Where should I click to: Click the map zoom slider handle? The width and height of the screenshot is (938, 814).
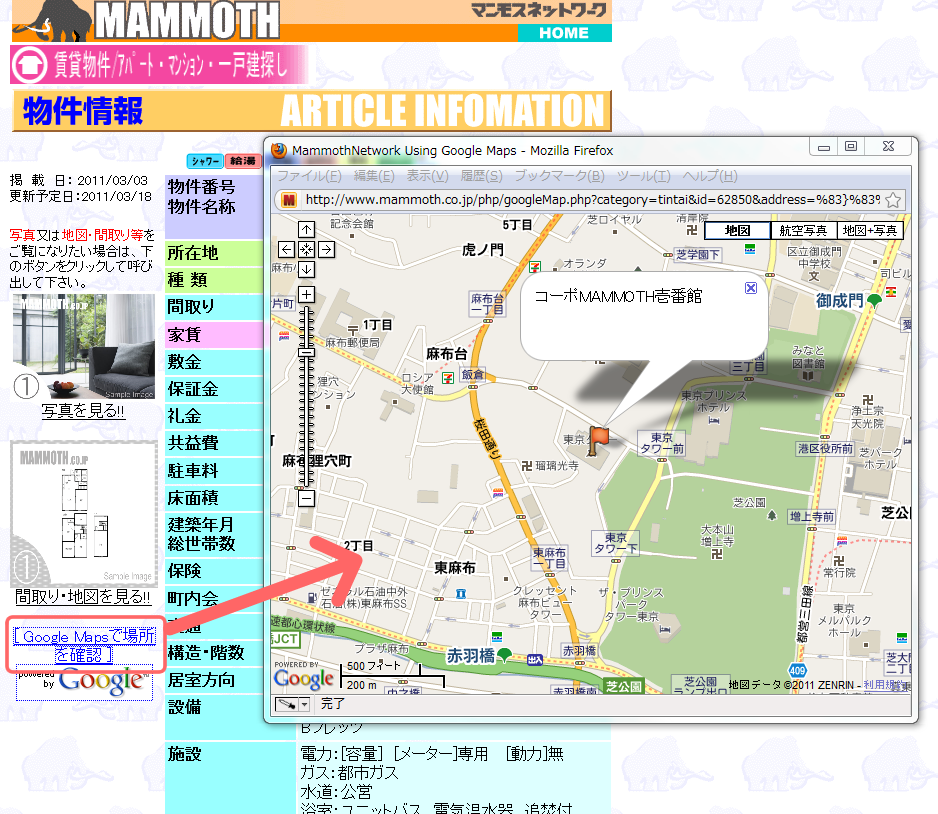tap(306, 352)
